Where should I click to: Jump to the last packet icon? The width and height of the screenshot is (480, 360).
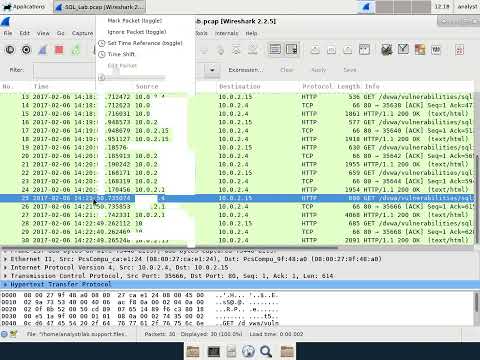click(253, 50)
